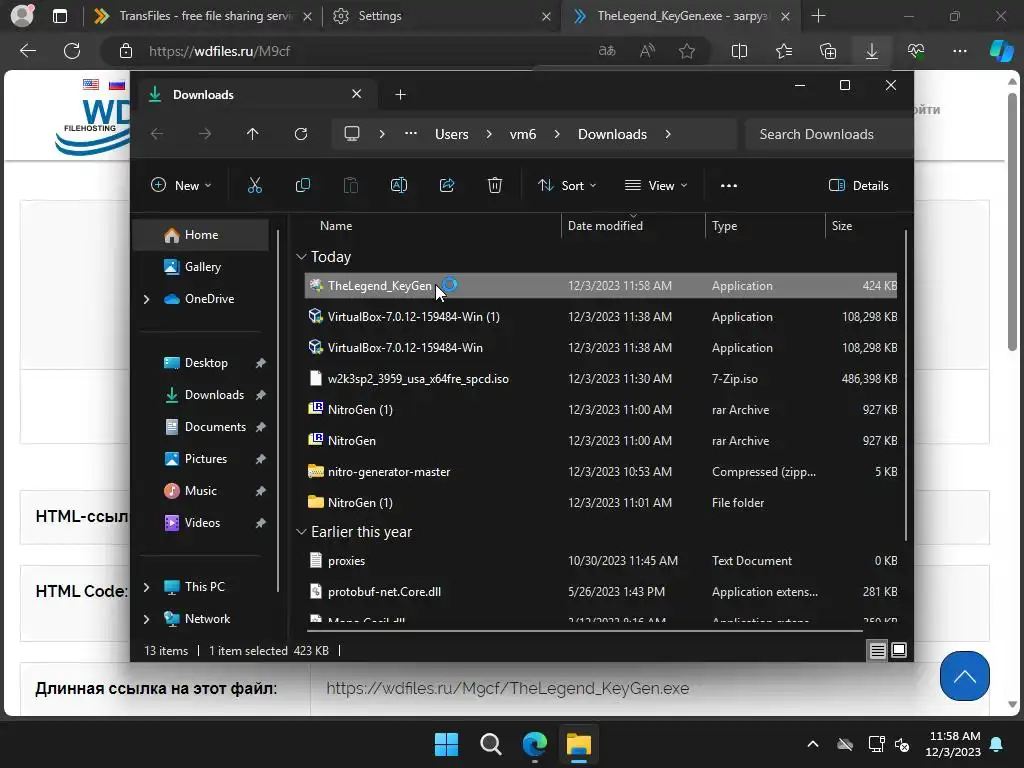The height and width of the screenshot is (768, 1024).
Task: Select the nitro-generator-master zip file
Action: 601,472
